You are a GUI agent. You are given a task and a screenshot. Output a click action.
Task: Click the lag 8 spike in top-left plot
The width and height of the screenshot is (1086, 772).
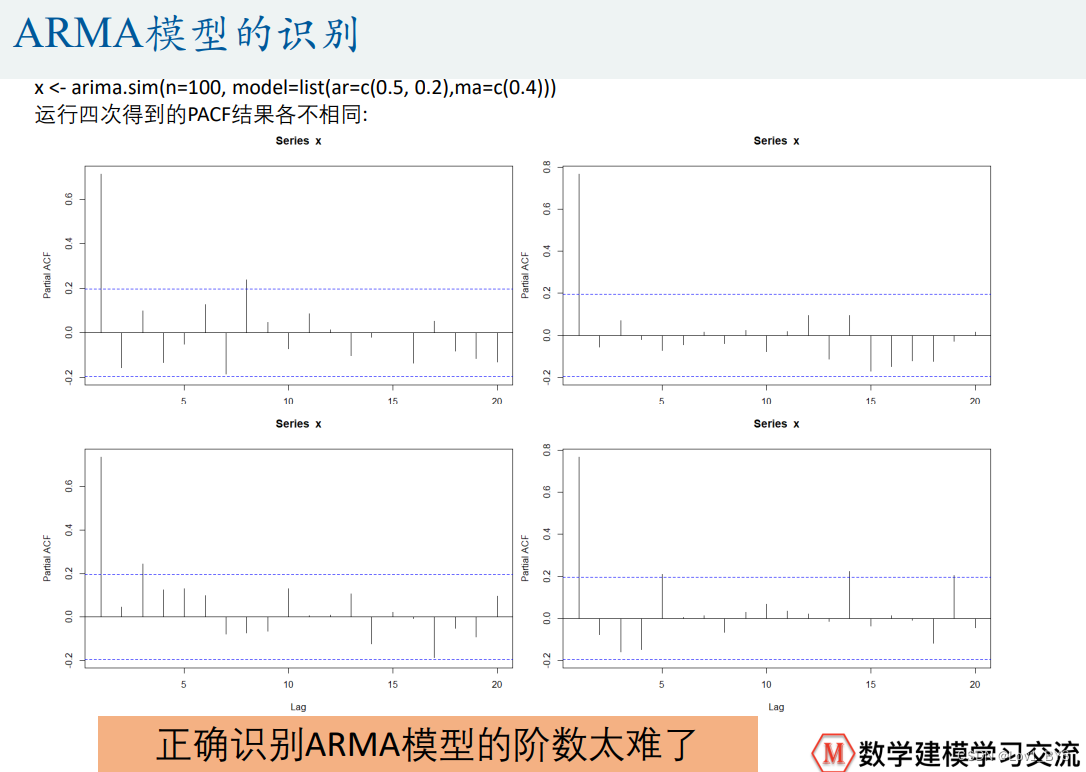coord(246,306)
